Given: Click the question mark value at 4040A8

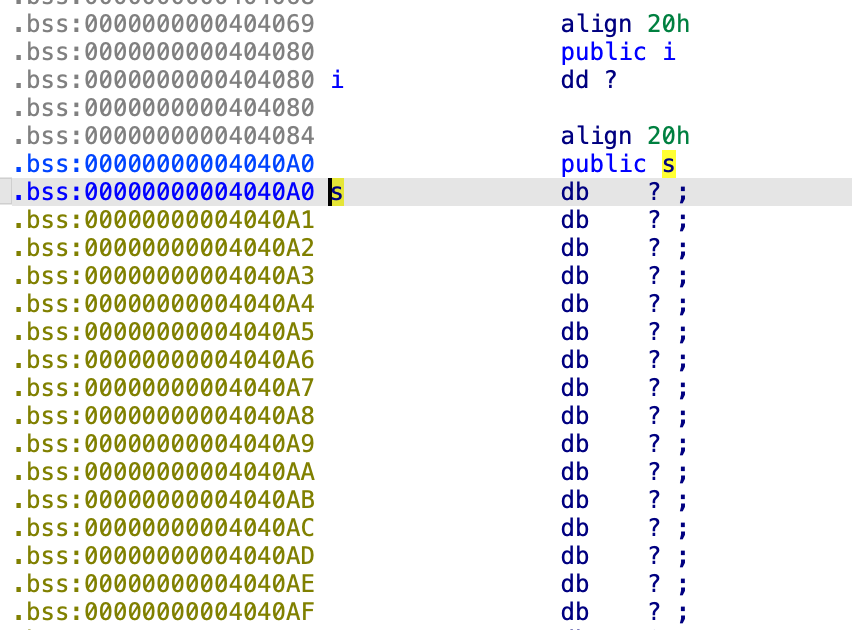Looking at the screenshot, I should (655, 416).
